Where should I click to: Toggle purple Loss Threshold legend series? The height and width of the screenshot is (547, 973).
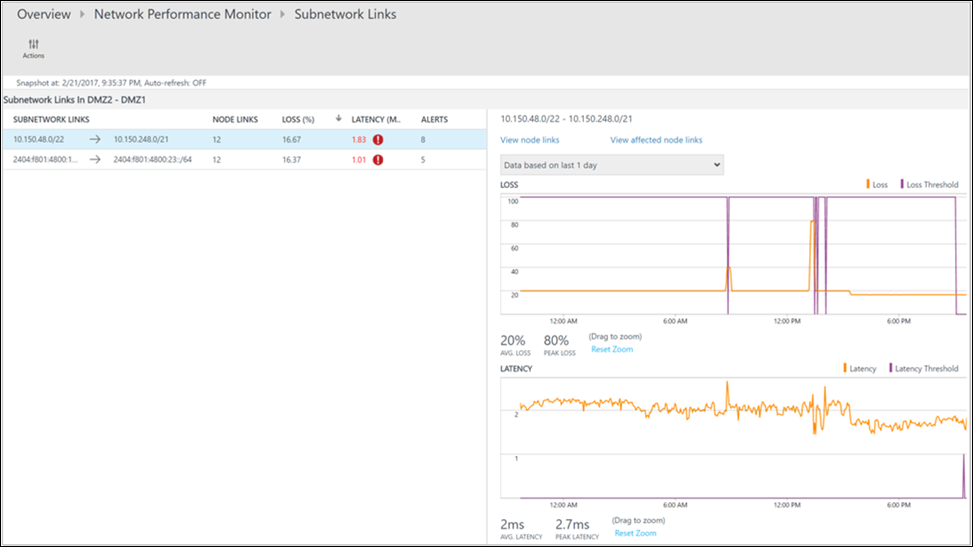click(927, 185)
